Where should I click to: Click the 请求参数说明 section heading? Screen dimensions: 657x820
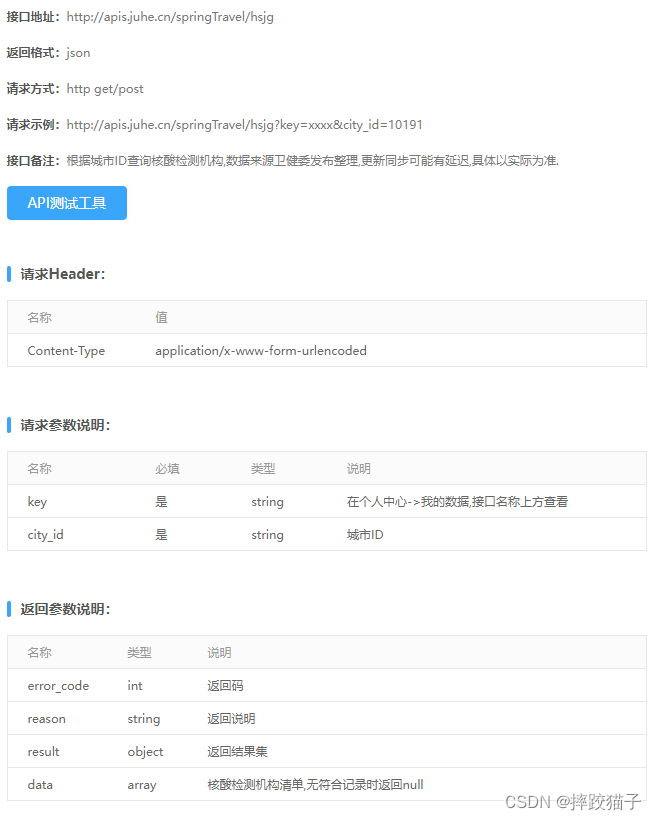pyautogui.click(x=65, y=425)
